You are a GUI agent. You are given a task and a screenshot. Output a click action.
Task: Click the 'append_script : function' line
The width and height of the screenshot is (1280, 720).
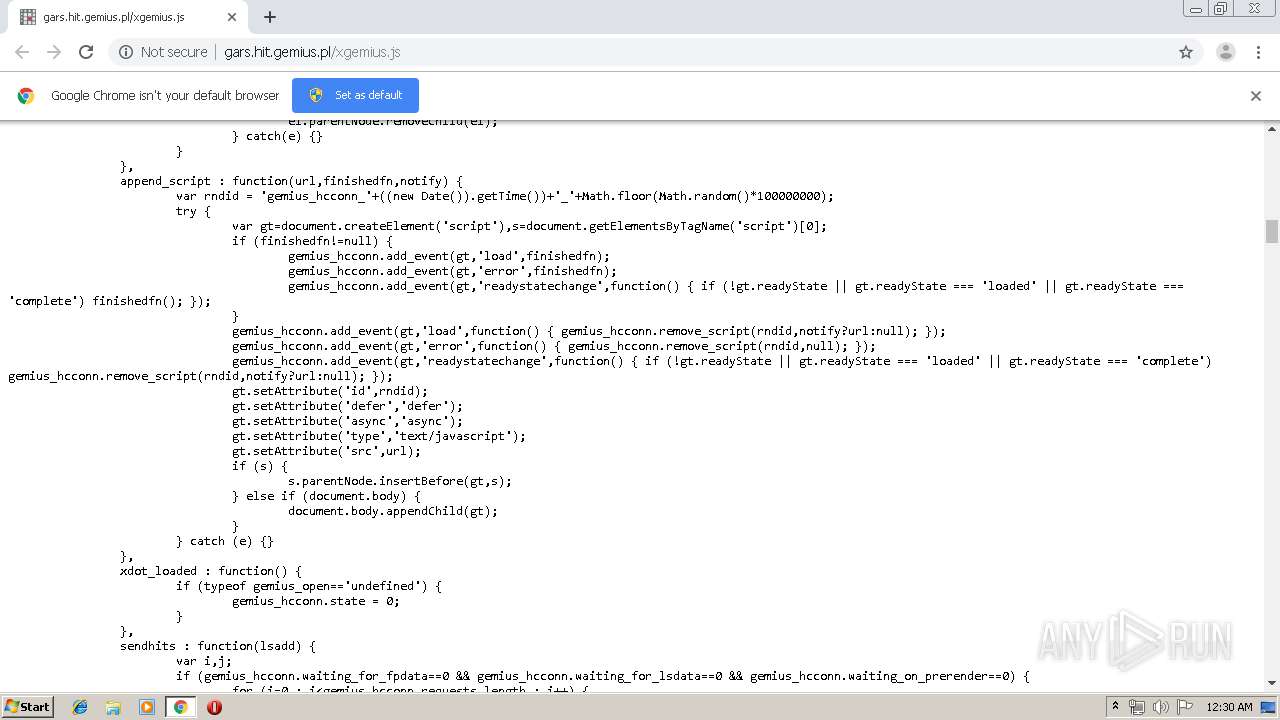[291, 181]
